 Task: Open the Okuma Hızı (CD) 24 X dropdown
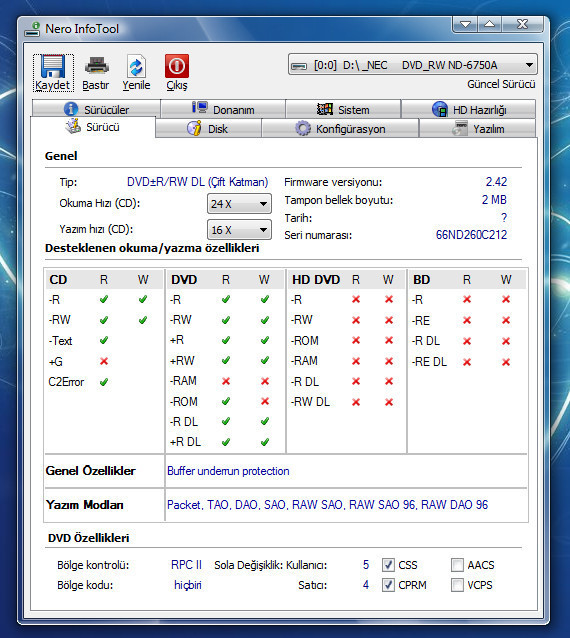(239, 203)
